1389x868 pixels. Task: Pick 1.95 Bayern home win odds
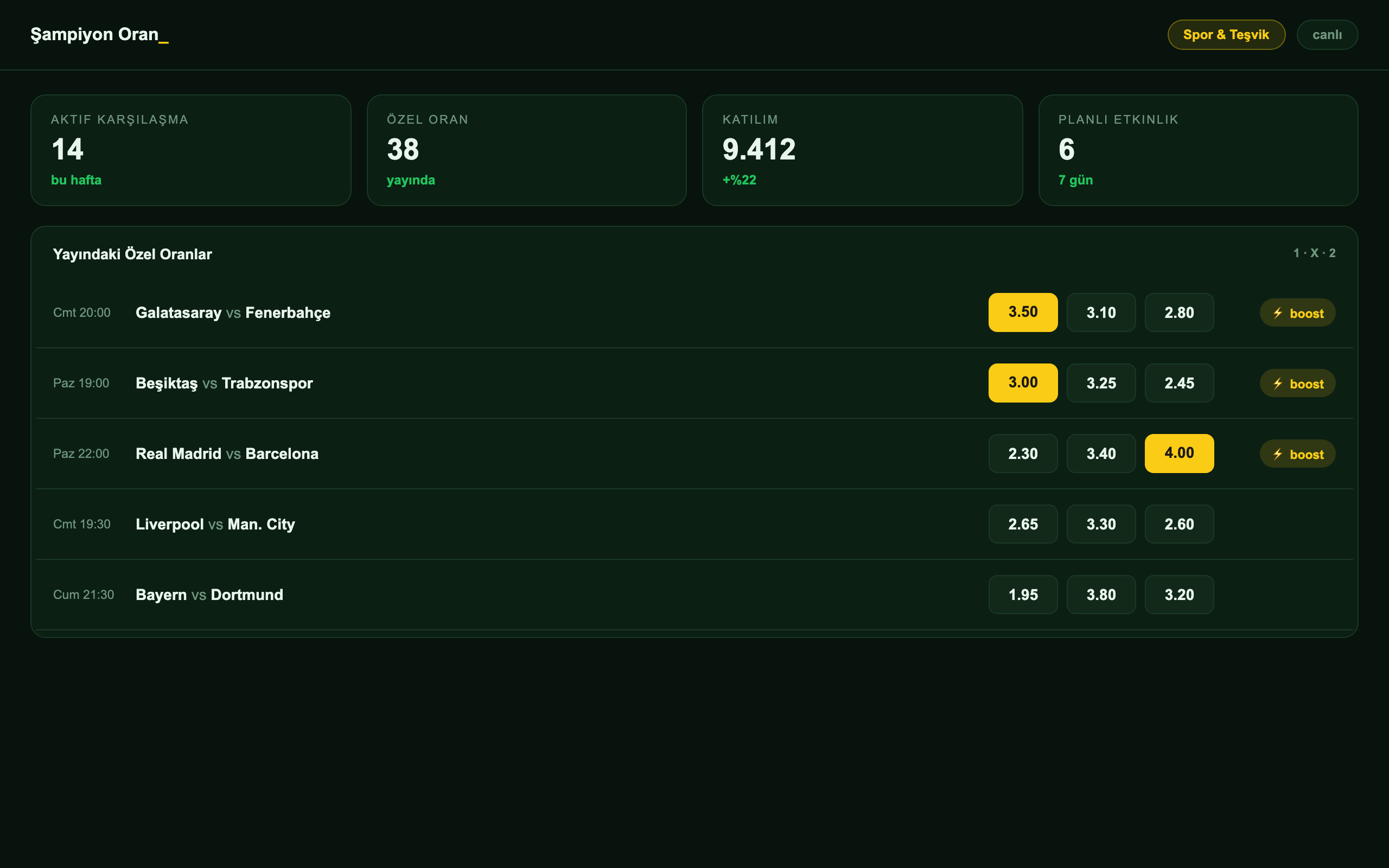1023,595
